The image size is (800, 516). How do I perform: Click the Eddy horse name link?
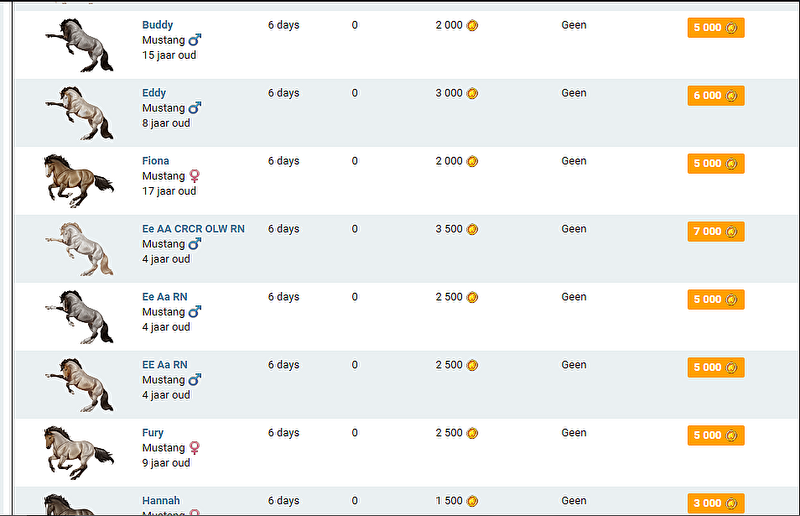tap(154, 93)
